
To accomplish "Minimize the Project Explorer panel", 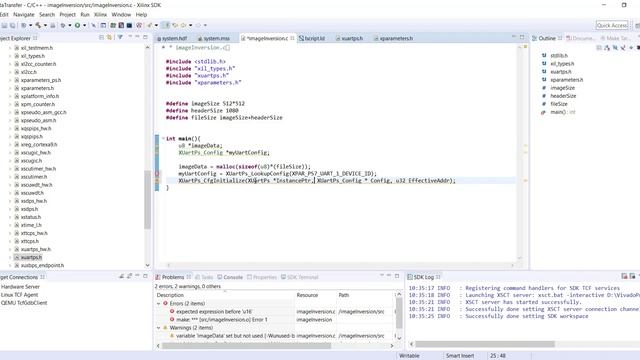I will (138, 37).
